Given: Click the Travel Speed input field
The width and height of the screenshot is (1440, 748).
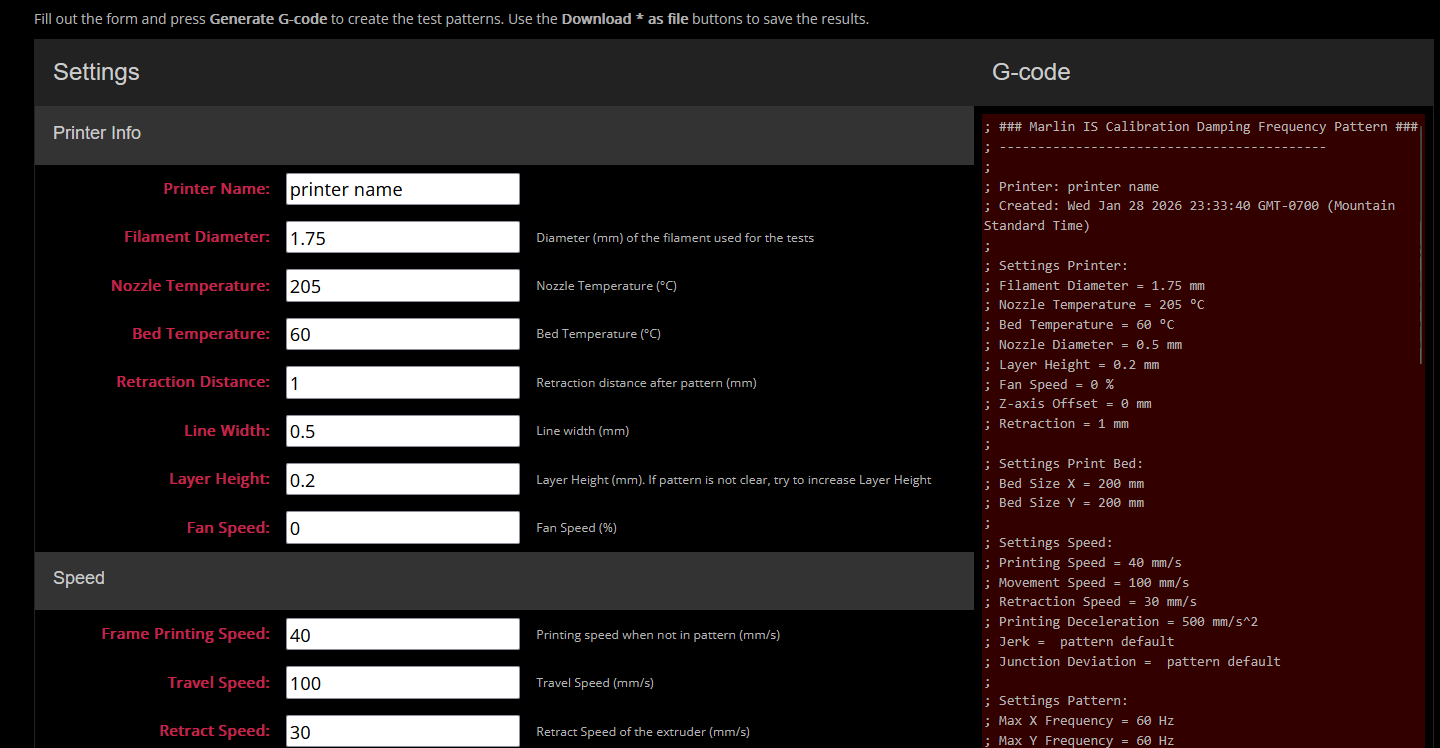Looking at the screenshot, I should pos(402,683).
